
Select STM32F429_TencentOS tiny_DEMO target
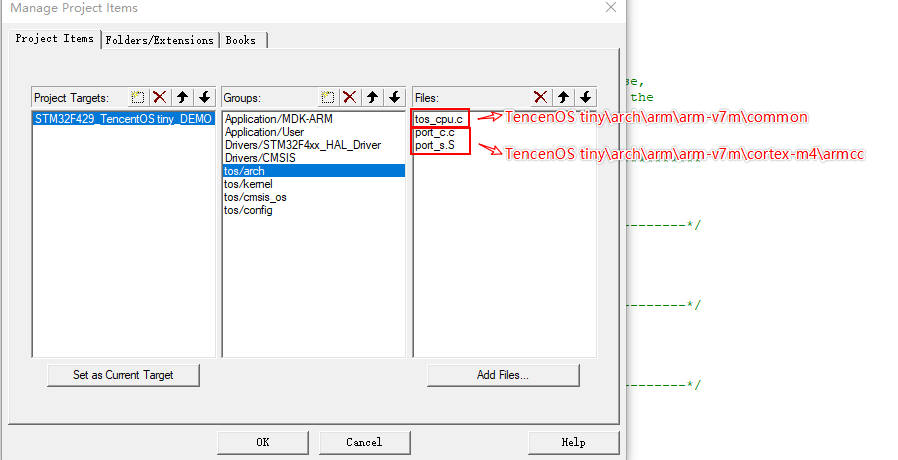coord(124,119)
